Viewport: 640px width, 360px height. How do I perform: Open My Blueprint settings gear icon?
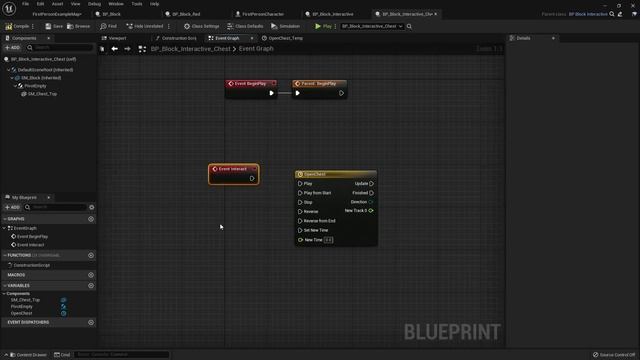click(92, 207)
